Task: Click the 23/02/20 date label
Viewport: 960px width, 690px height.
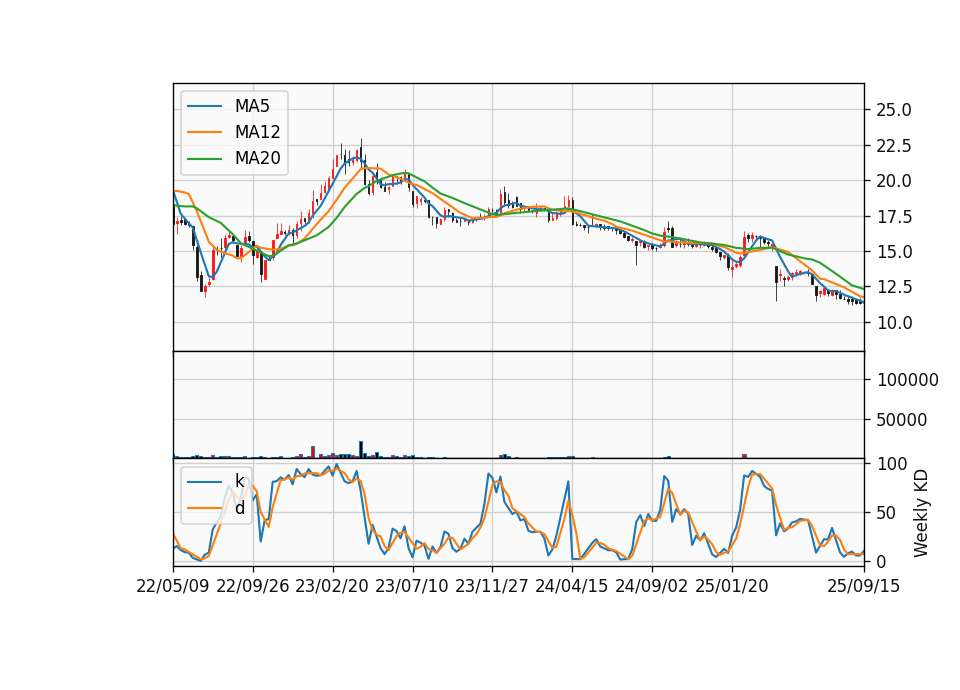Action: pos(332,586)
